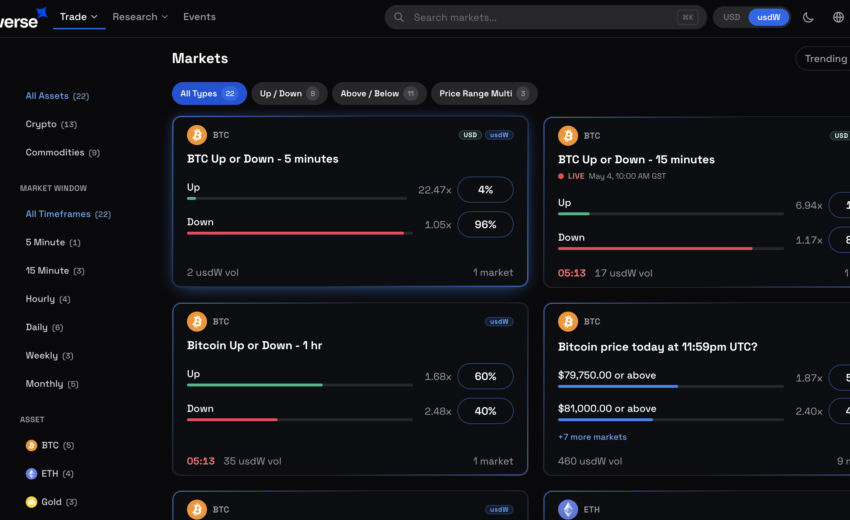Open BTC Up or Down - 15 minutes title

coord(636,159)
